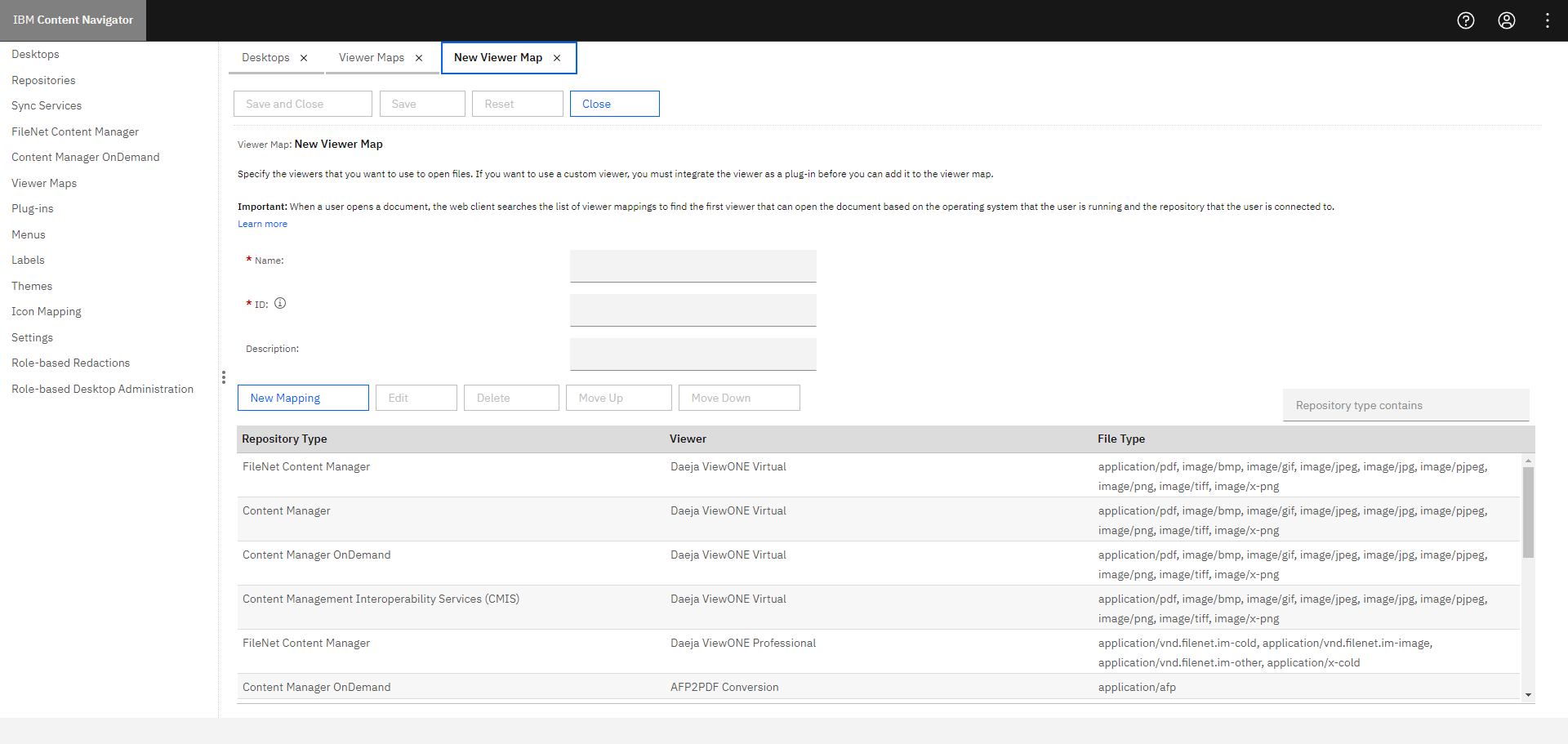Open the Learn more link
Viewport: 1568px width, 744px height.
[262, 223]
